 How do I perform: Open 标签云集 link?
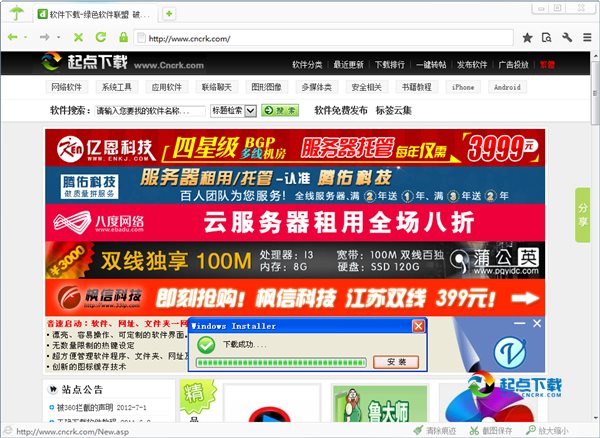pyautogui.click(x=393, y=111)
